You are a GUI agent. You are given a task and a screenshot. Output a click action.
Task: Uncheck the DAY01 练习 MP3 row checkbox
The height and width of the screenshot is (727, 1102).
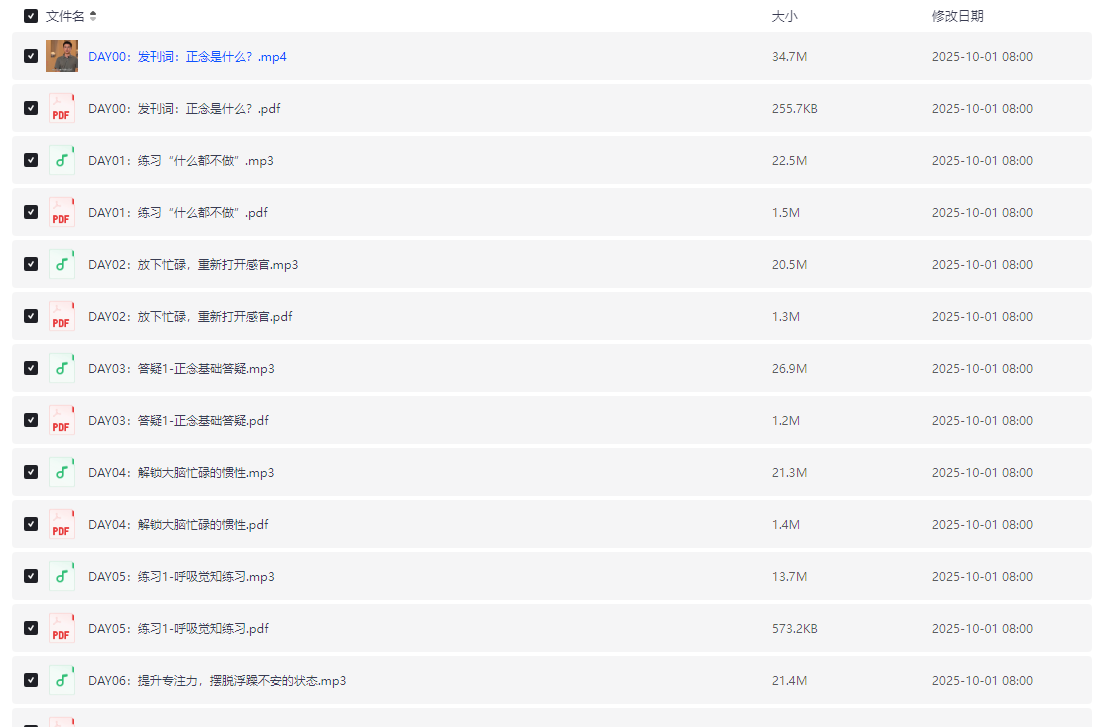coord(30,160)
